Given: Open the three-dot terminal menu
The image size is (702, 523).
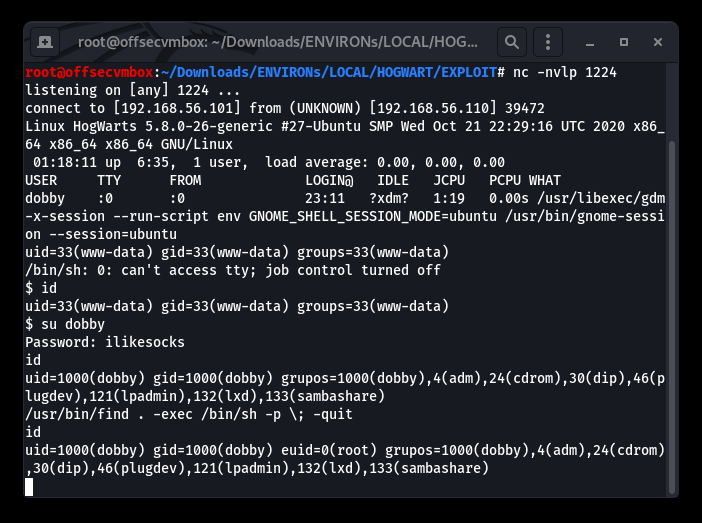Looking at the screenshot, I should click(x=548, y=42).
